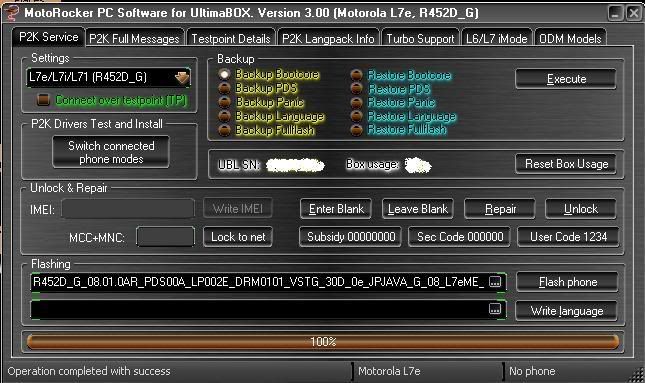Click 'No phone' status bar entry
The width and height of the screenshot is (645, 383).
tap(532, 371)
